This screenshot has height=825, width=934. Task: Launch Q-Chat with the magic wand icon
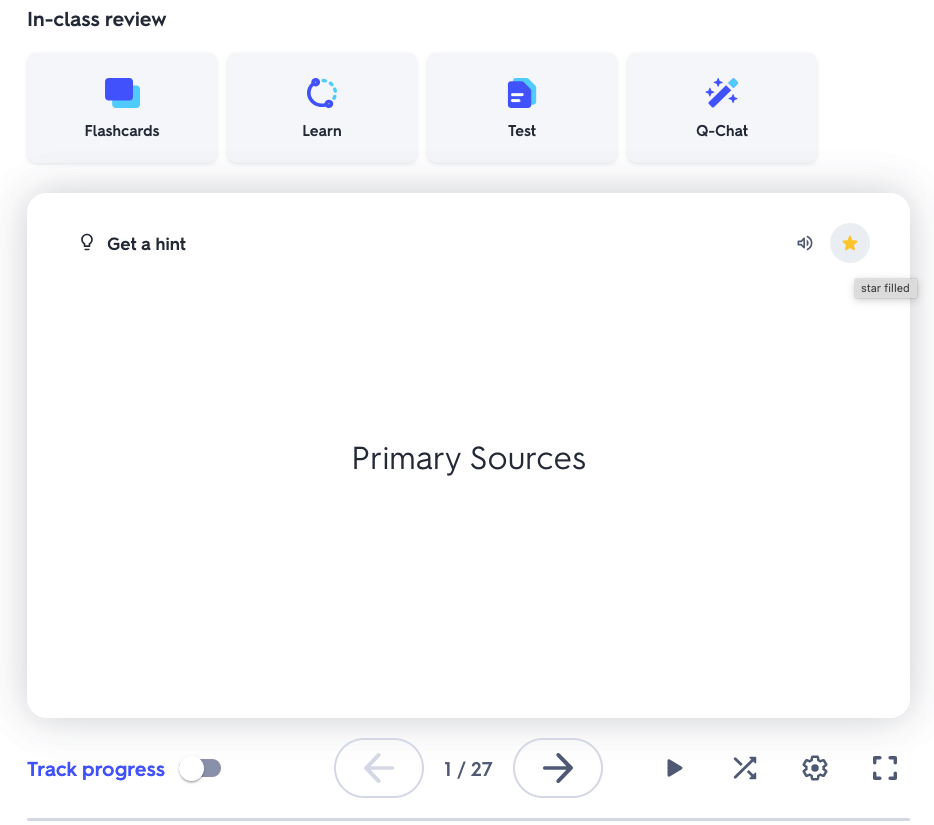pyautogui.click(x=721, y=108)
